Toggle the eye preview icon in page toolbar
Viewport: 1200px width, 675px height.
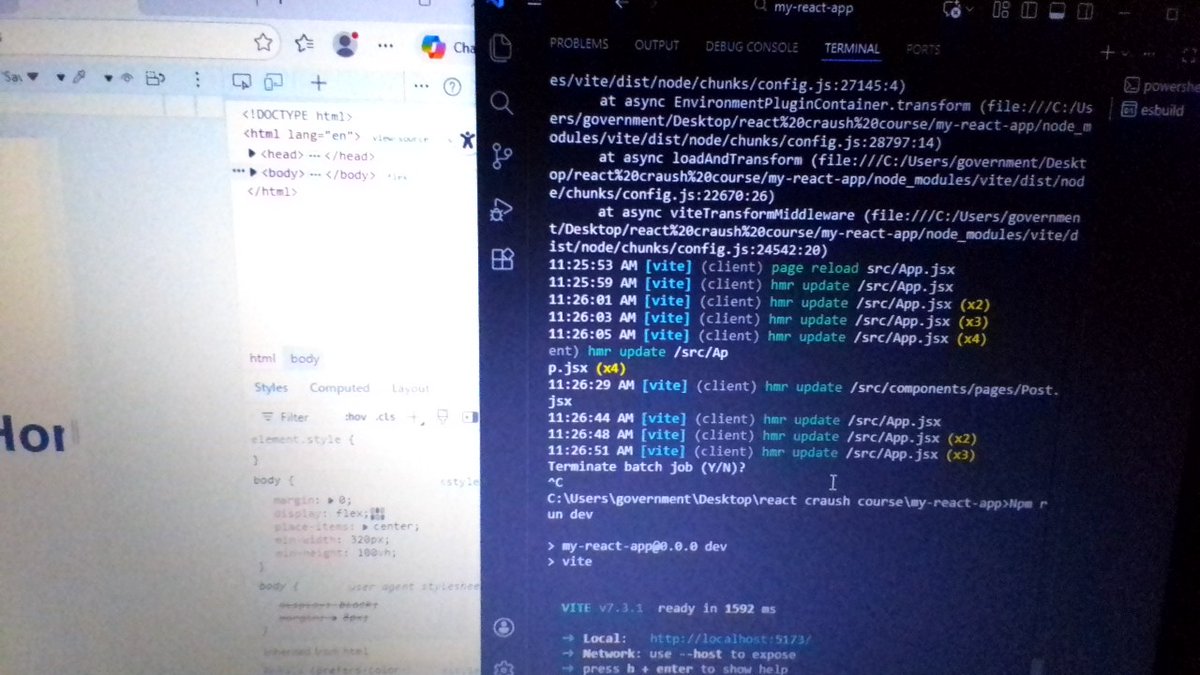pyautogui.click(x=127, y=78)
